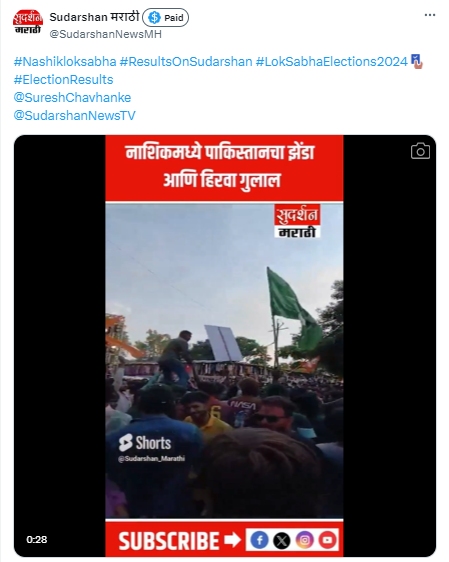Click the YouTube icon in the subscribe banner
Image resolution: width=449 pixels, height=562 pixels.
327,540
